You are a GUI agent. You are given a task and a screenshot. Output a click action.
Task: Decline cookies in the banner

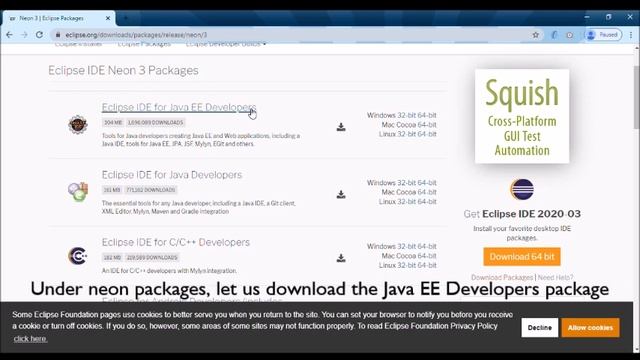[540, 328]
